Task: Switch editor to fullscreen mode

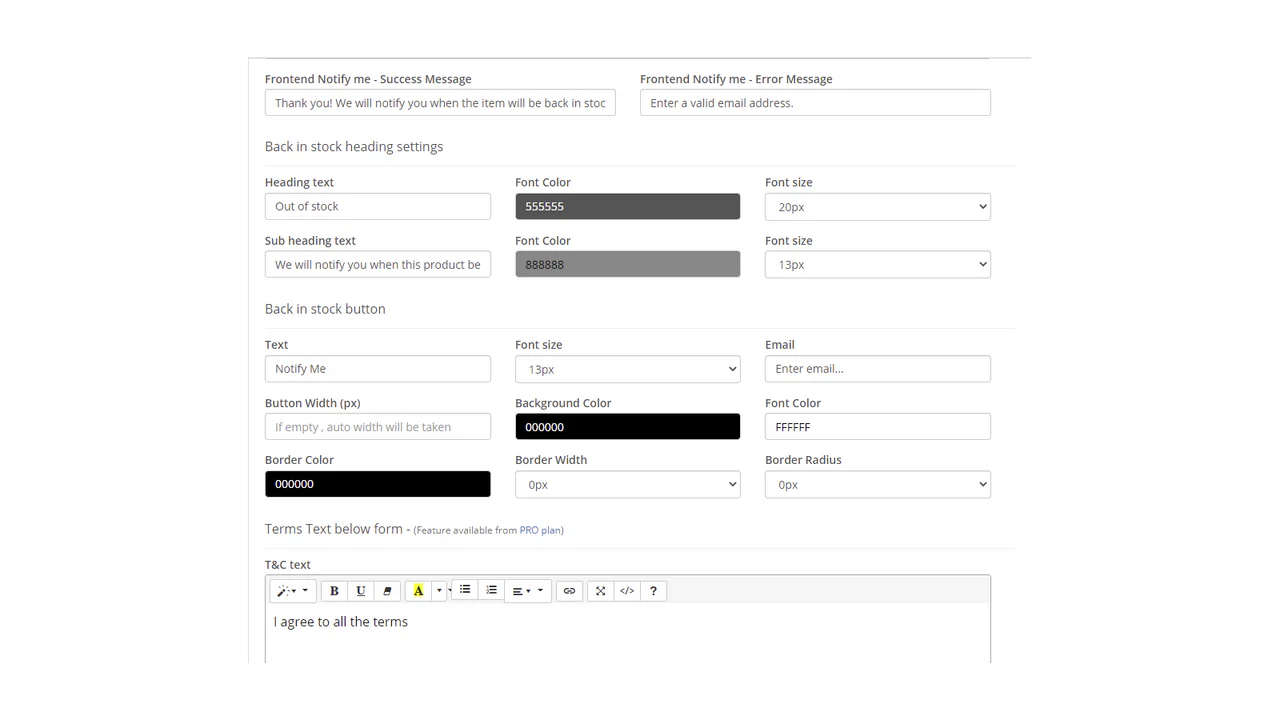Action: 600,591
